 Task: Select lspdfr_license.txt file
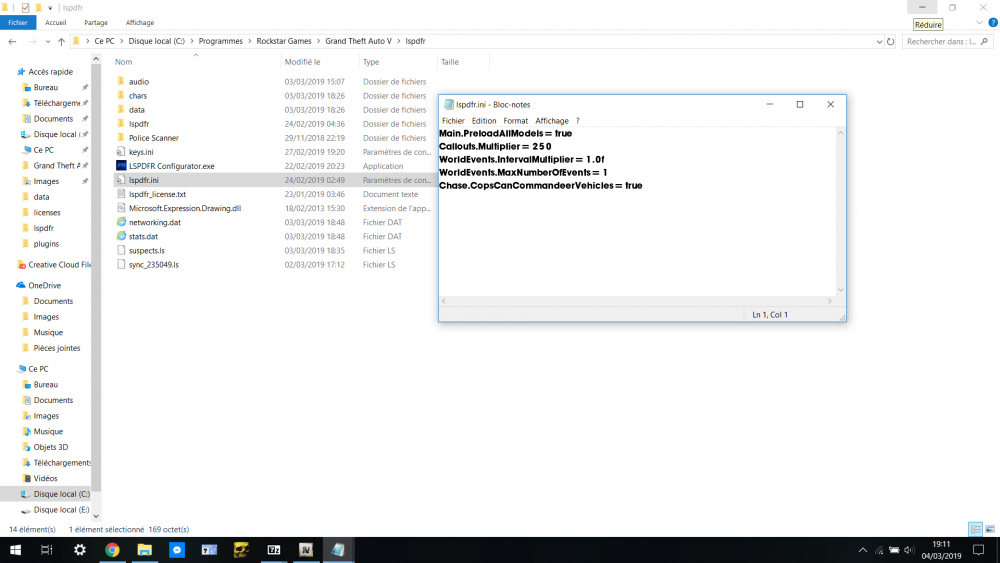(x=157, y=194)
